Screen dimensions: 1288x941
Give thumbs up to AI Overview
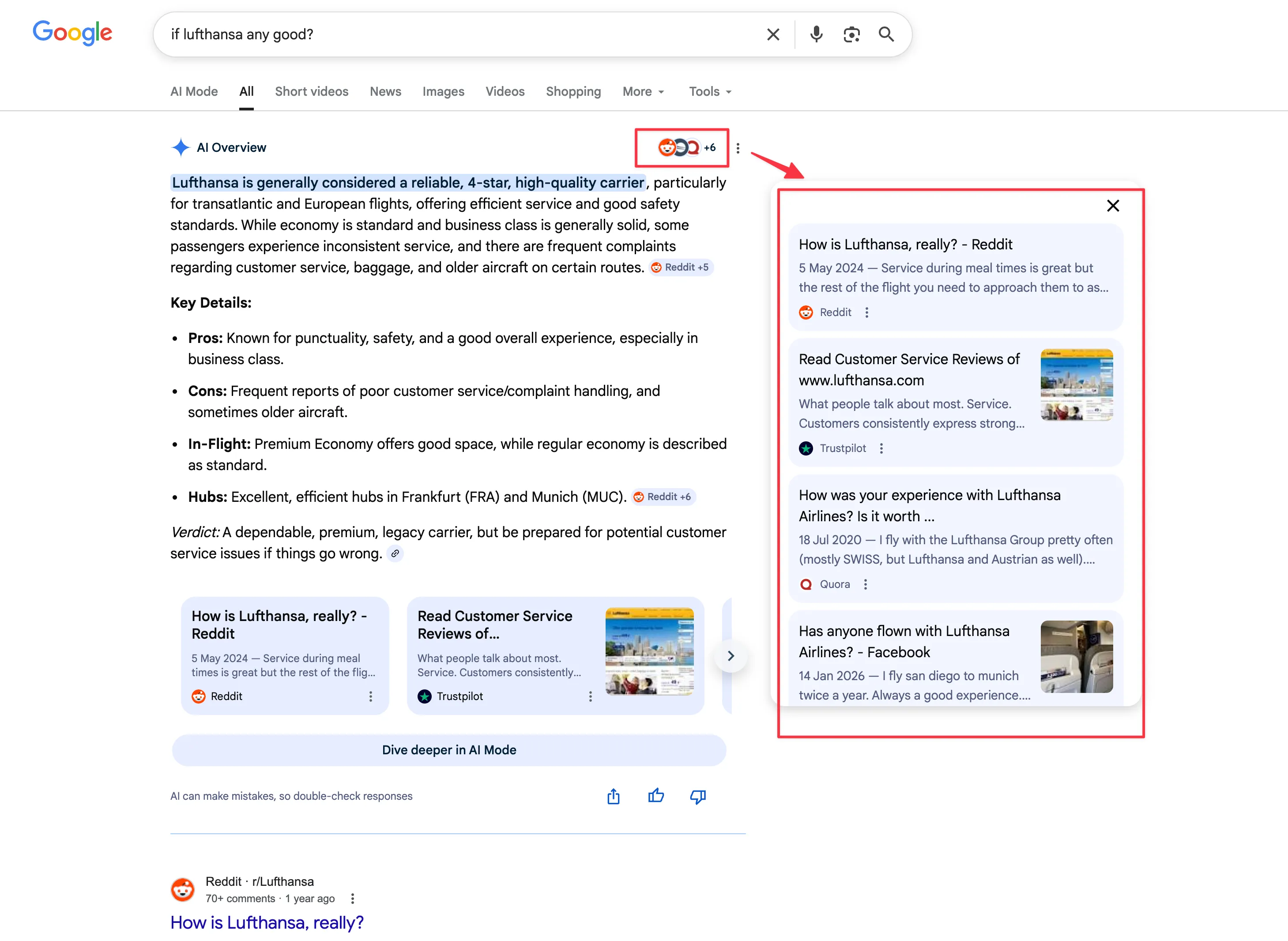pos(655,796)
